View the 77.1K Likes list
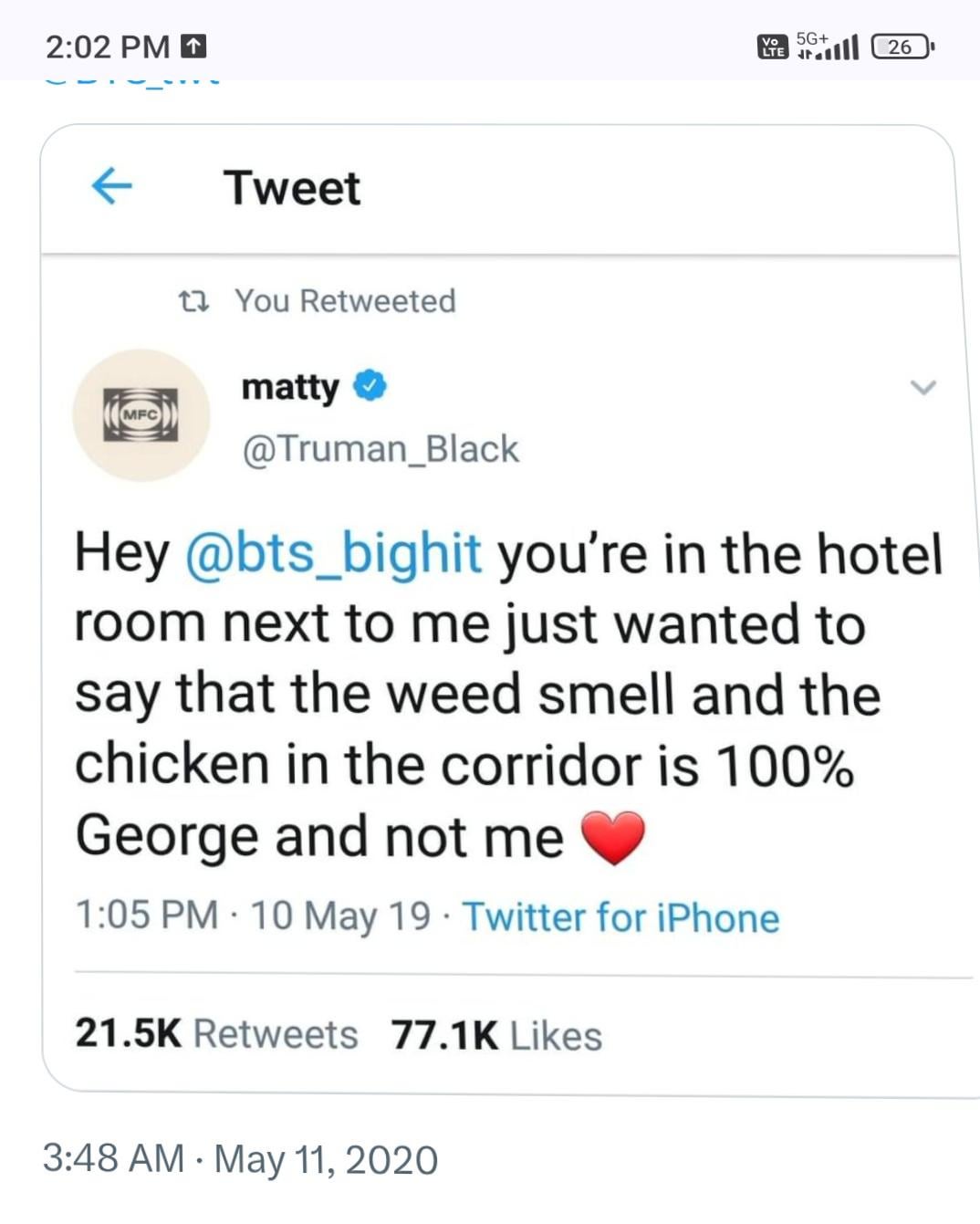Viewport: 980px width, 1224px height. tap(496, 1036)
